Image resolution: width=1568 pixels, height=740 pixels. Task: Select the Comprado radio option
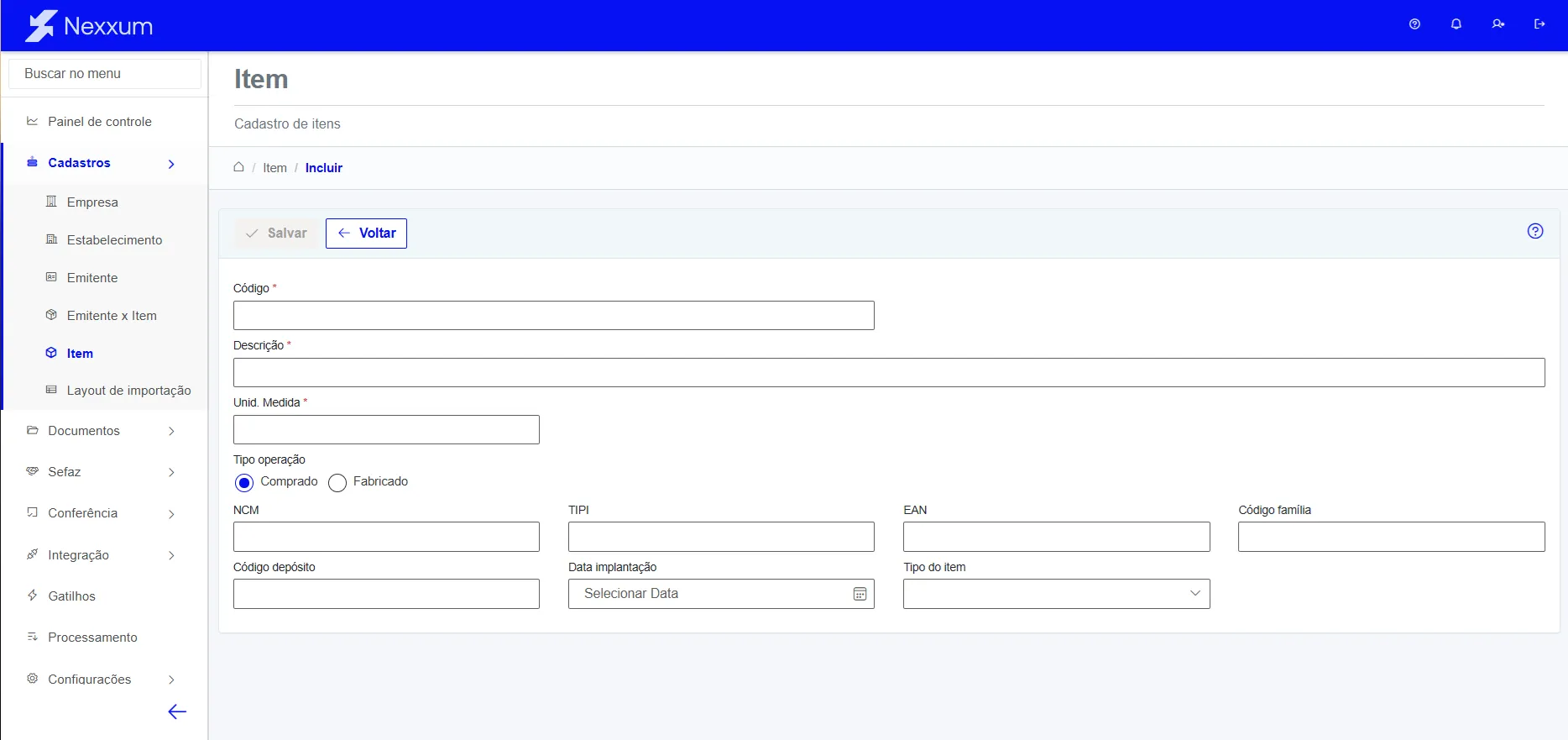[244, 482]
